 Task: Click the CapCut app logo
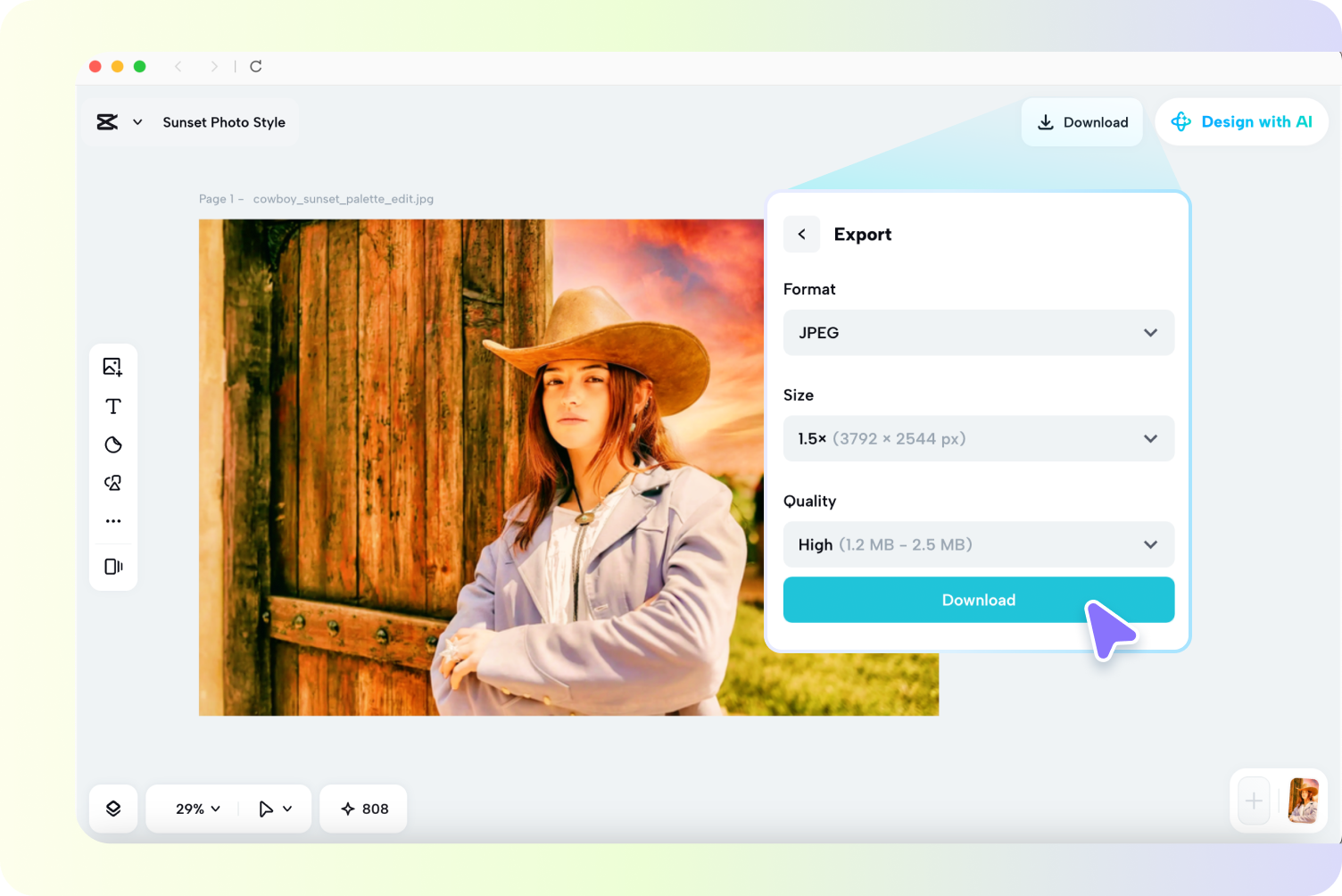[107, 121]
